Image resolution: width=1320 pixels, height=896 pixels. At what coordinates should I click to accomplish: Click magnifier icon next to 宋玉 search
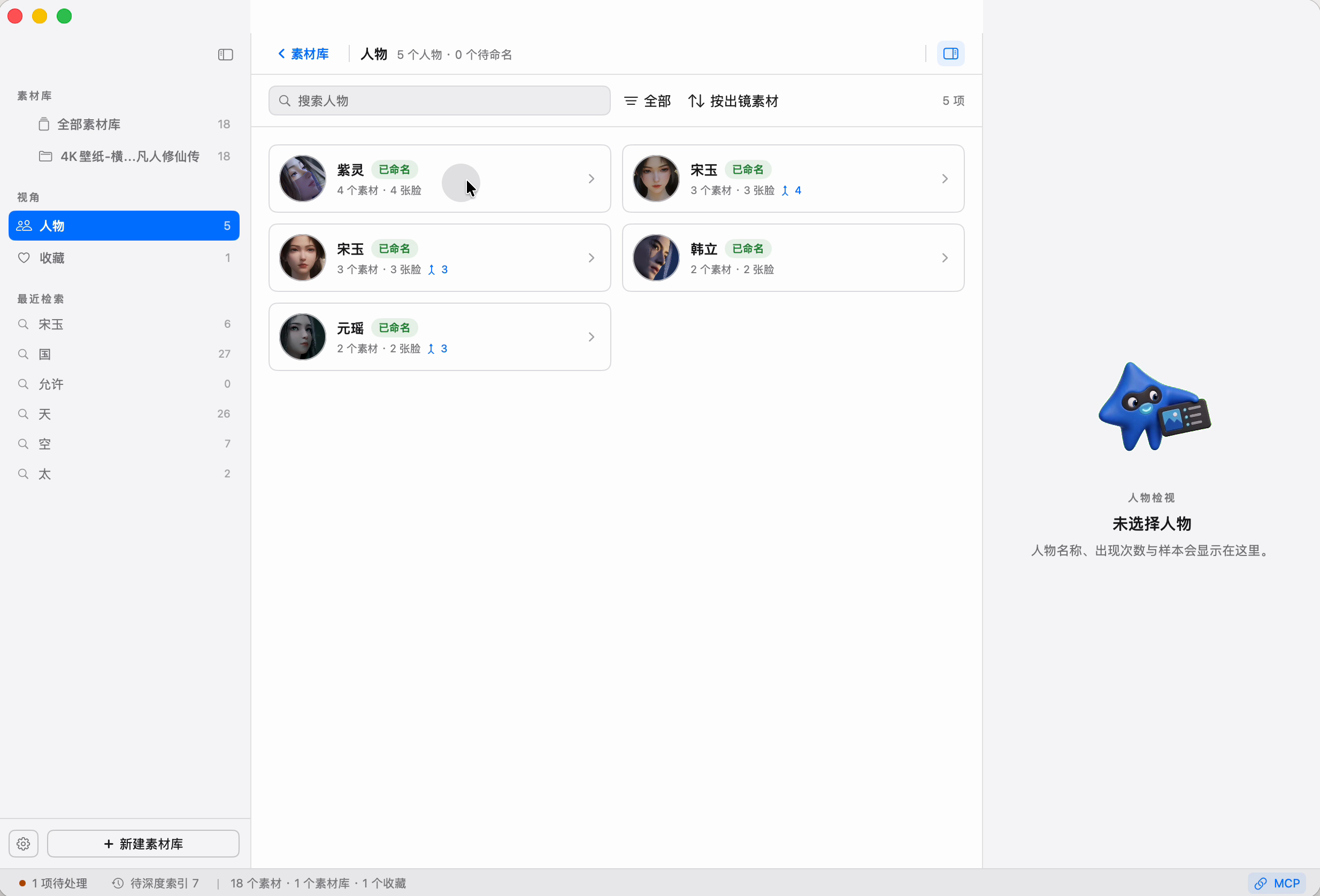(24, 324)
